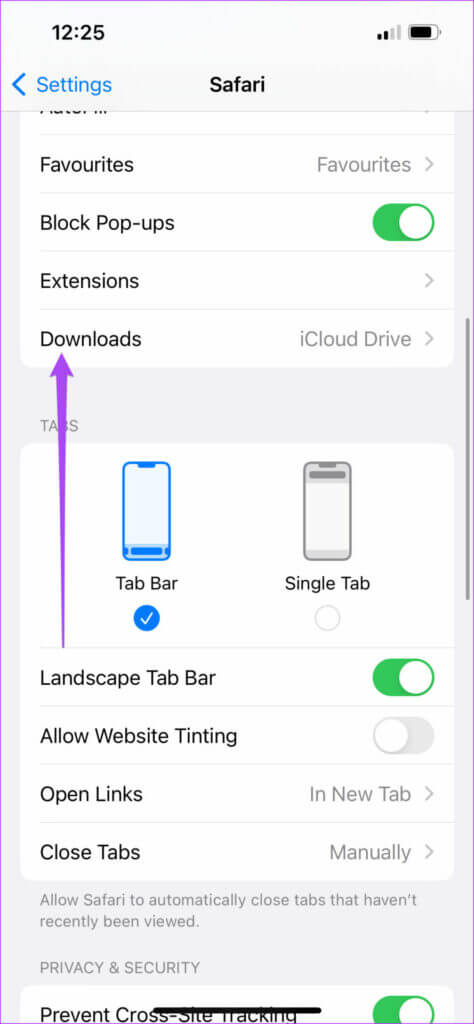Disable the Block Pop-ups switch
The width and height of the screenshot is (474, 1024).
(403, 223)
